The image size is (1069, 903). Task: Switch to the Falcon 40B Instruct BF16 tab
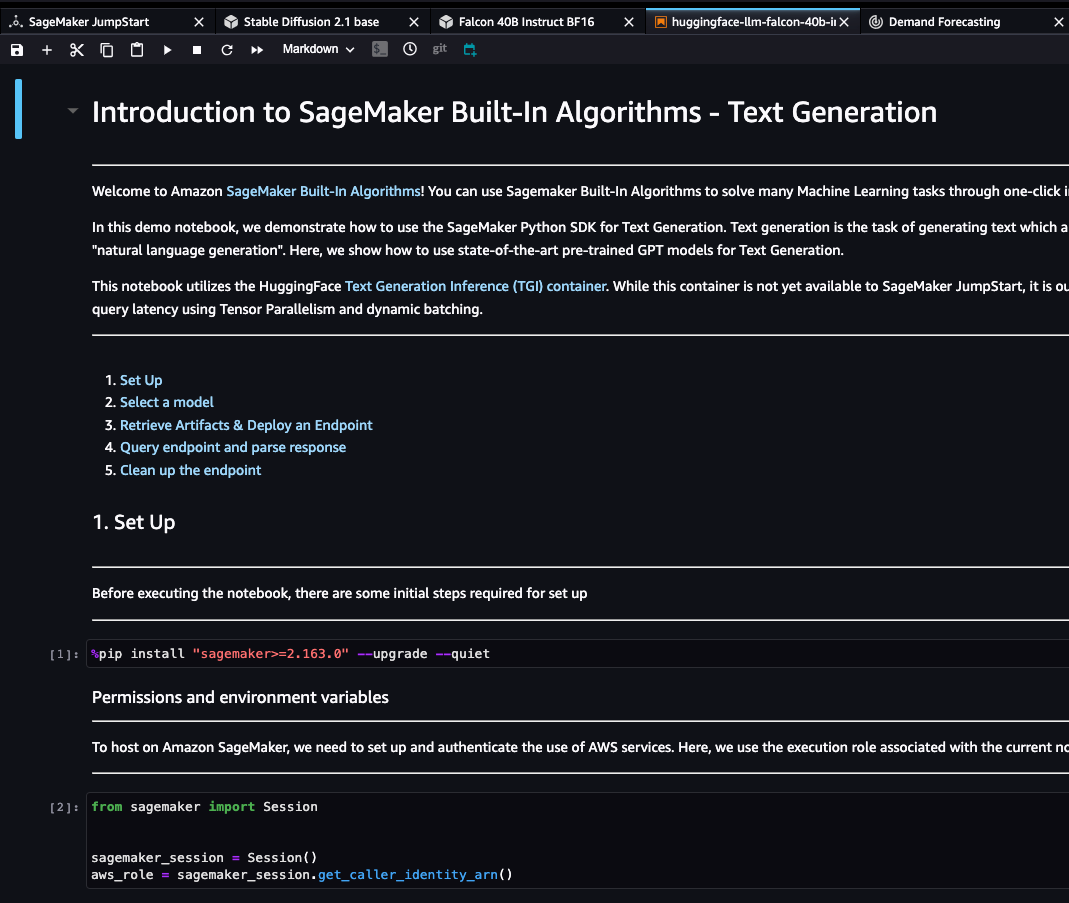click(526, 22)
